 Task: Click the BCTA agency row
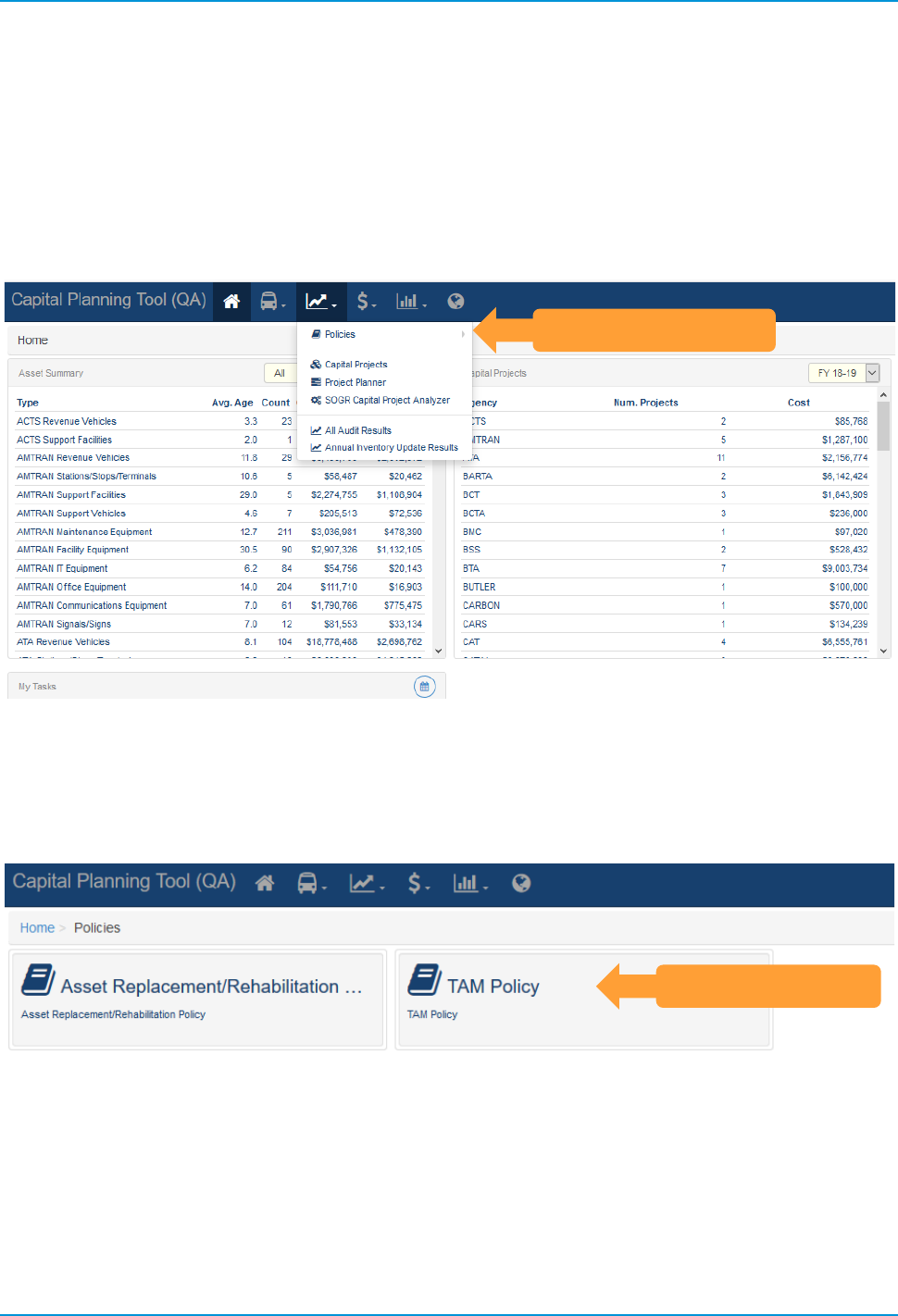(x=665, y=514)
